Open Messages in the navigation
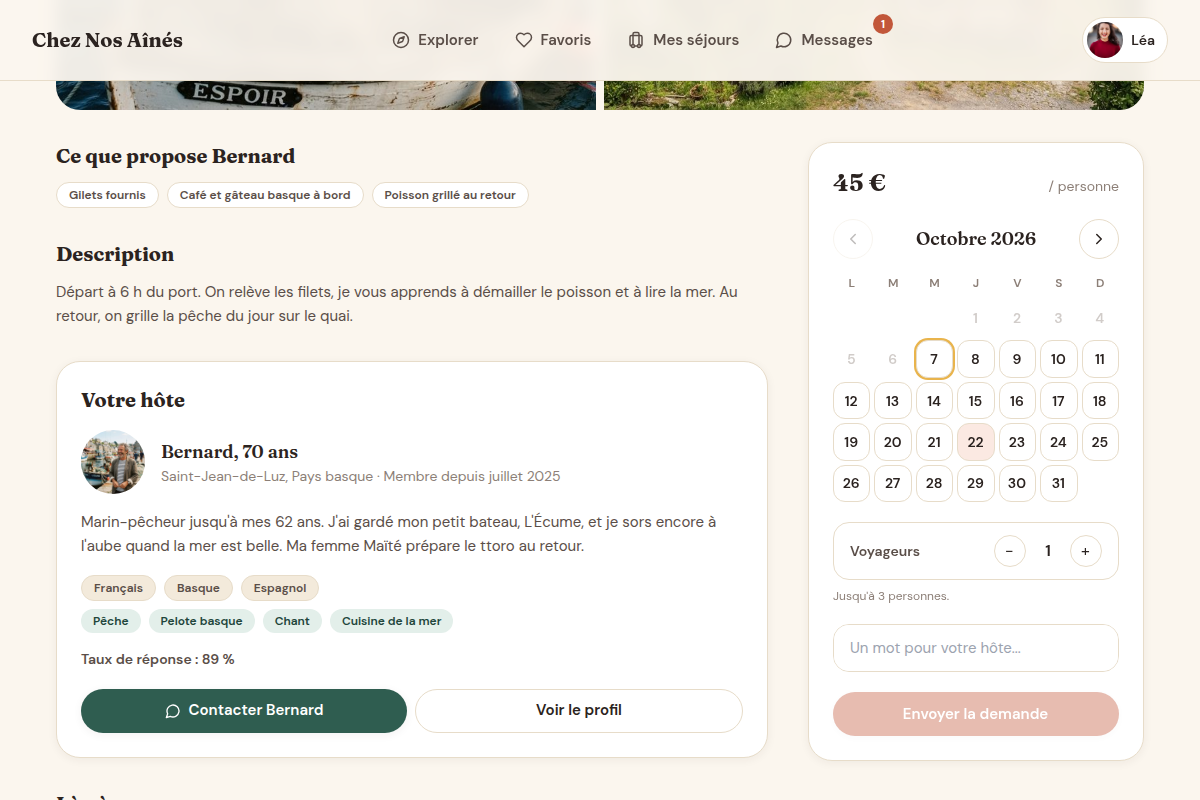Viewport: 1200px width, 800px height. [824, 40]
